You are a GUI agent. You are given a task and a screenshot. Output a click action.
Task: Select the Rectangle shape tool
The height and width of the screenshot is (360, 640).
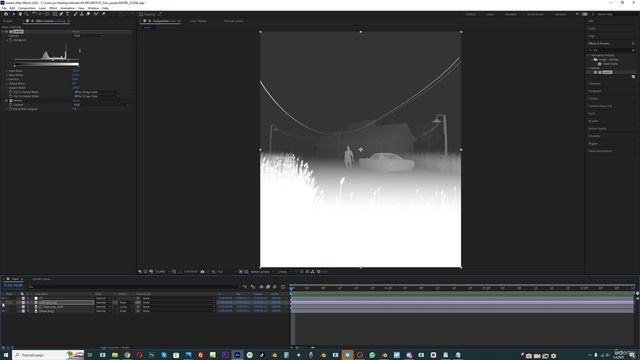pos(55,14)
